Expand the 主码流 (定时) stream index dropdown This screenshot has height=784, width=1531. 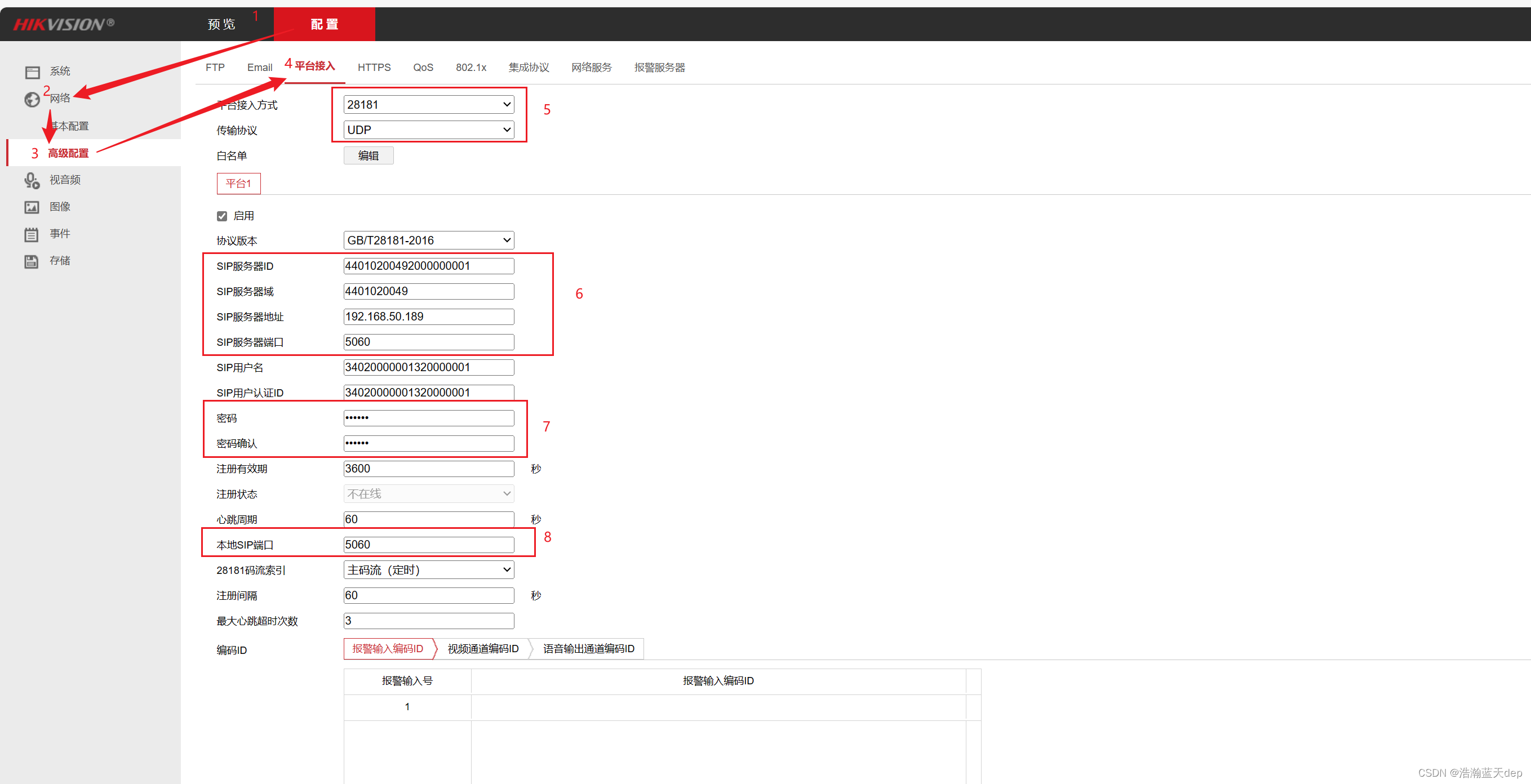tap(428, 570)
